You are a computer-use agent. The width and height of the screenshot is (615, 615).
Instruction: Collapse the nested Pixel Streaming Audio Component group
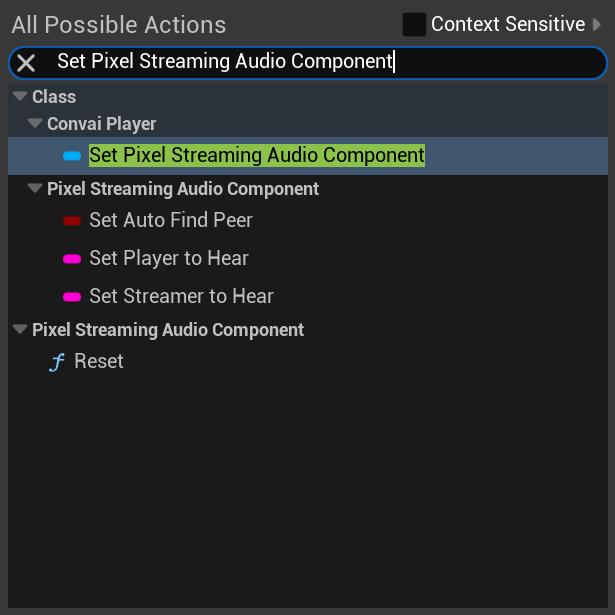35,188
